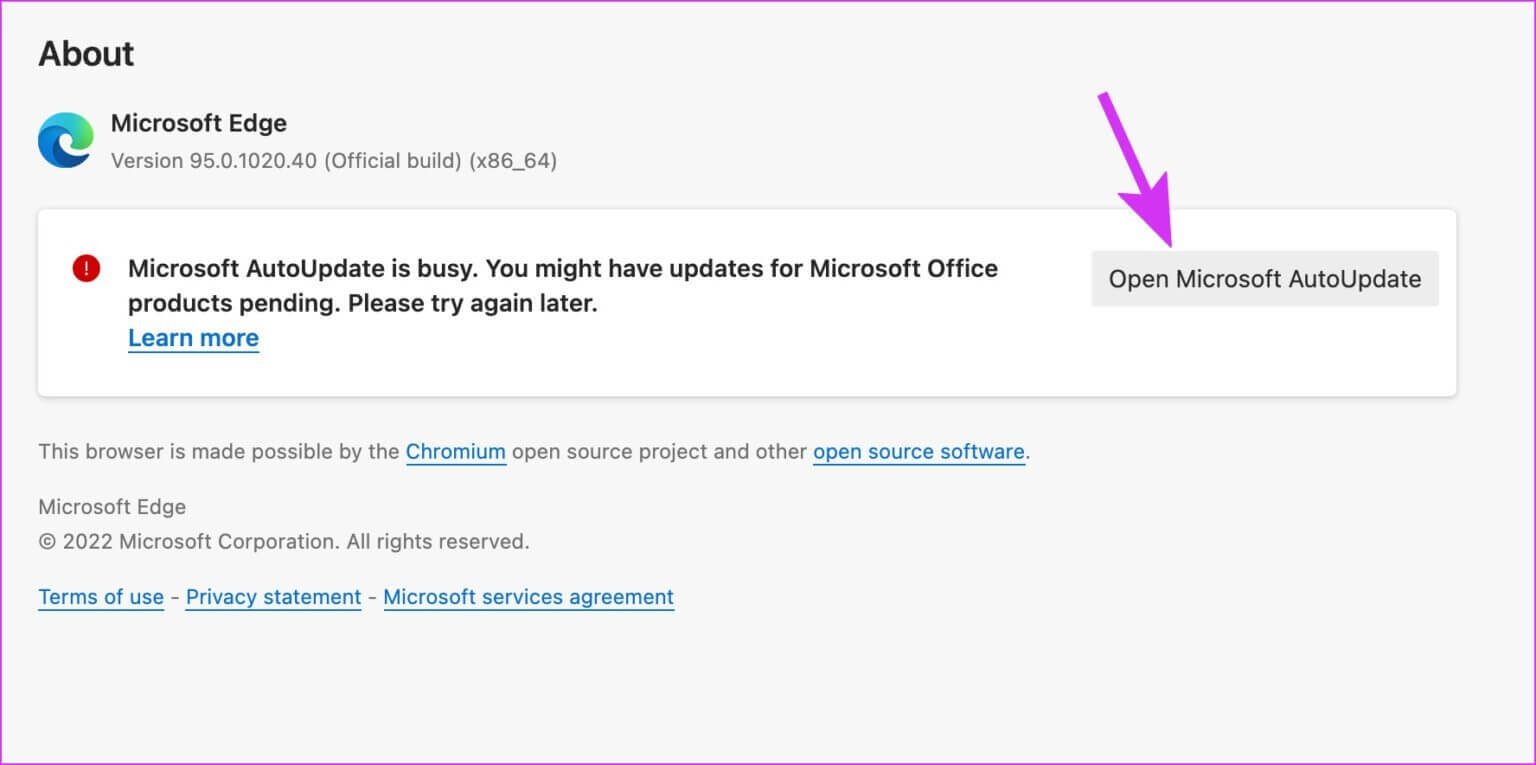This screenshot has height=765, width=1536.
Task: Visit the open source software link
Action: (918, 452)
